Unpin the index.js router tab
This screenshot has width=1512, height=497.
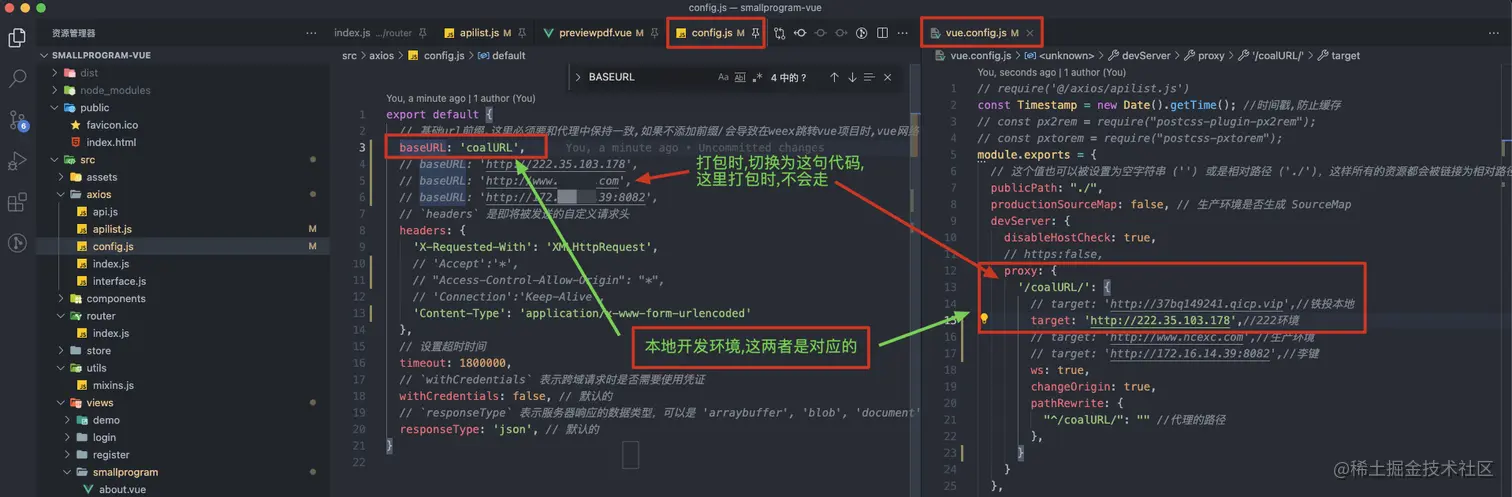pos(423,33)
